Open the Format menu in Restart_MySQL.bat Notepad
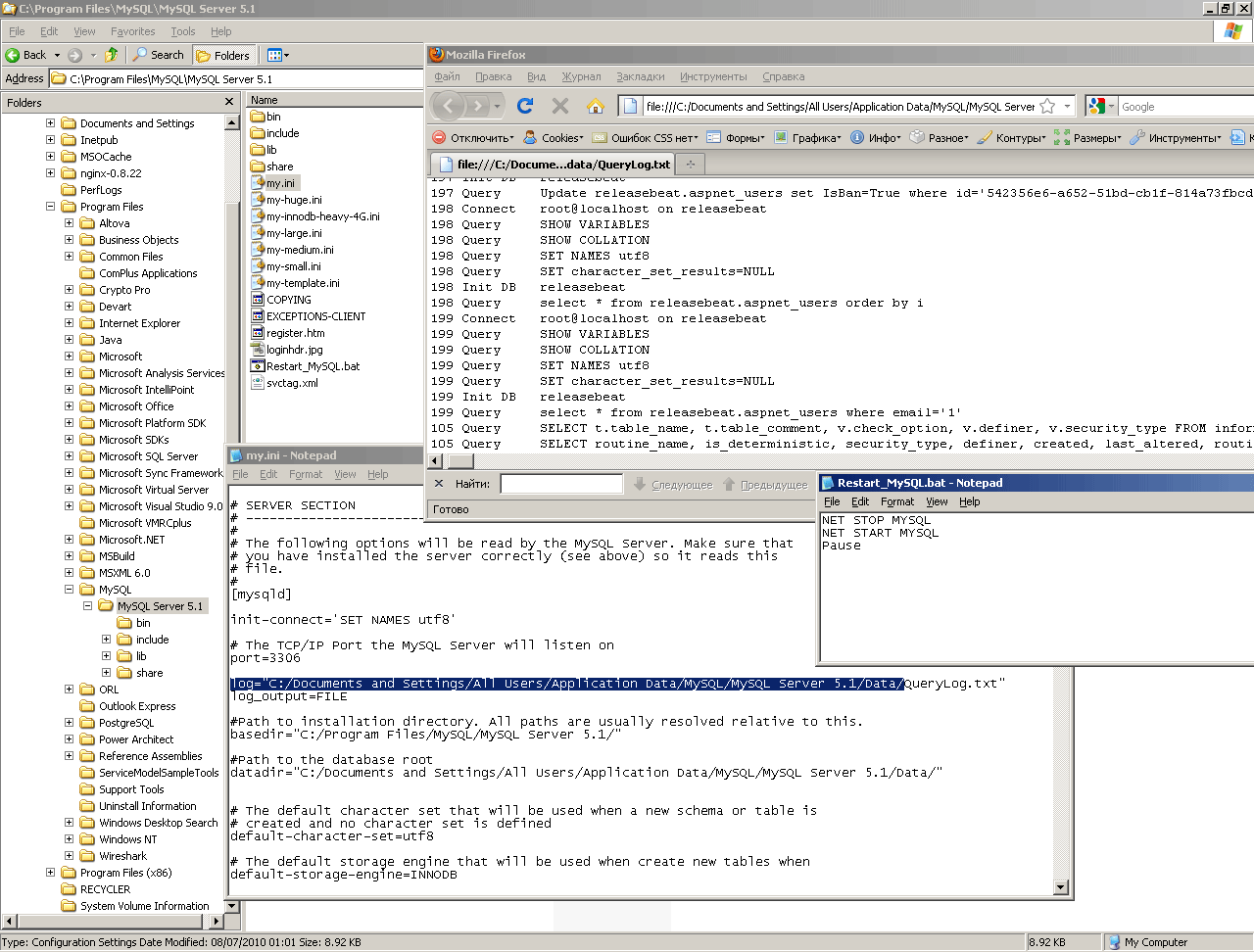Image resolution: width=1254 pixels, height=952 pixels. coord(896,501)
